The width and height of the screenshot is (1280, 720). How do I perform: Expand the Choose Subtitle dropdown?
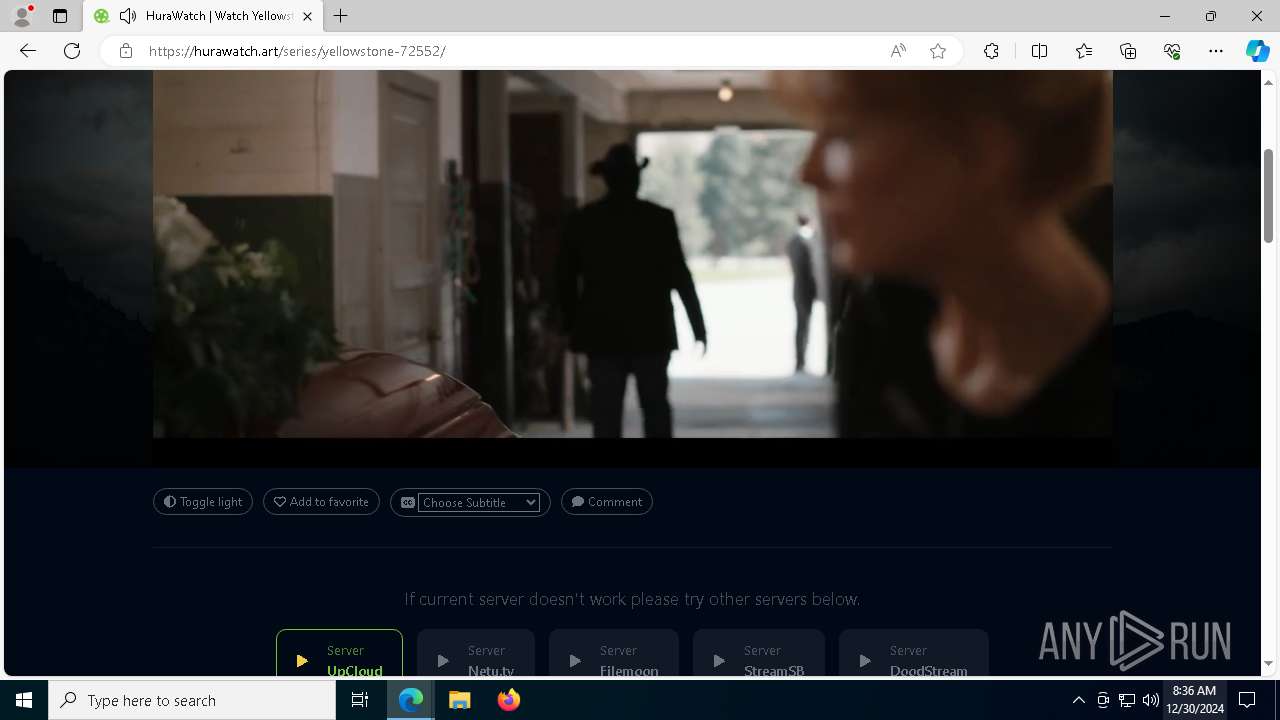pos(479,503)
